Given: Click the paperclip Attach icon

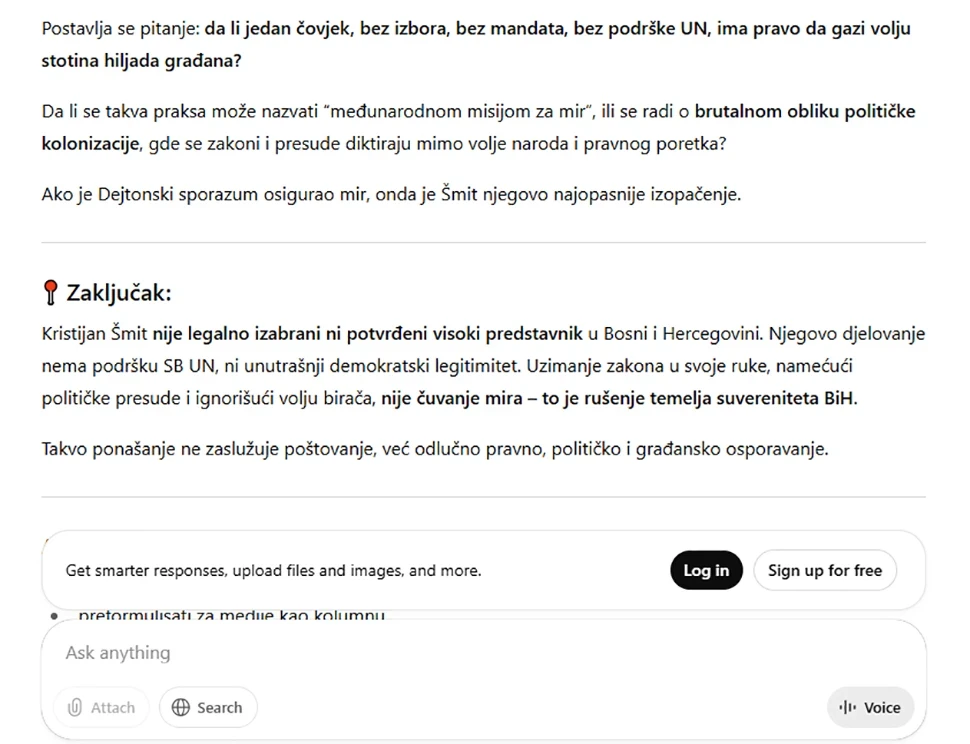Looking at the screenshot, I should 75,707.
